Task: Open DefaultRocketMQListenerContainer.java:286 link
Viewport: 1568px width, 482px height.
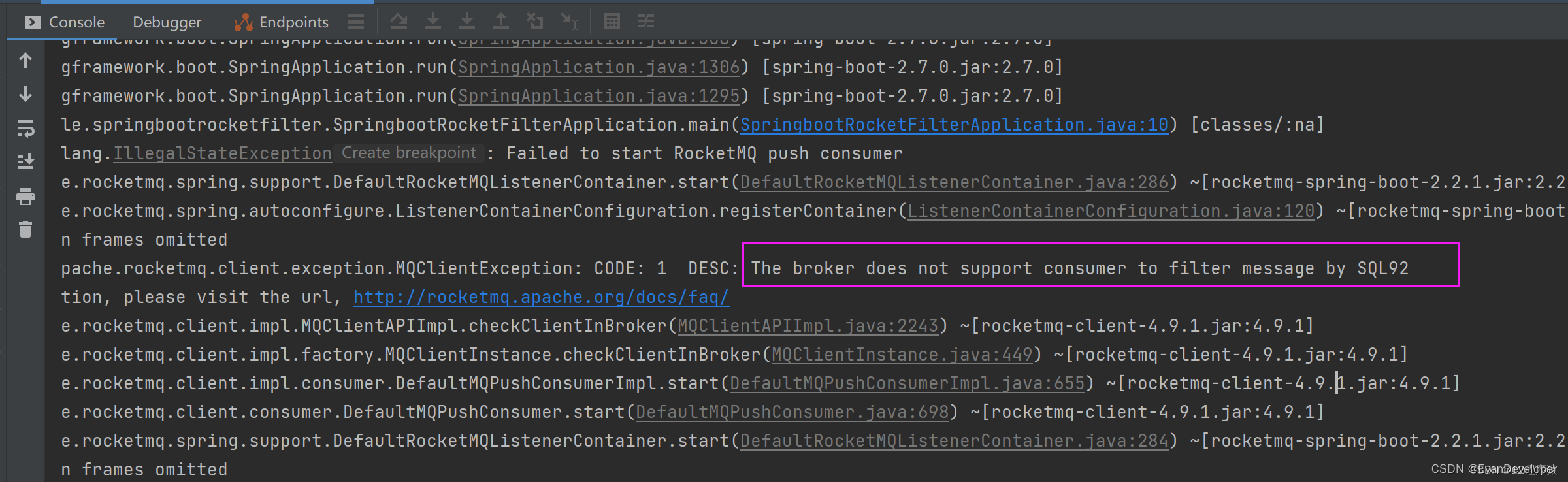Action: 955,182
